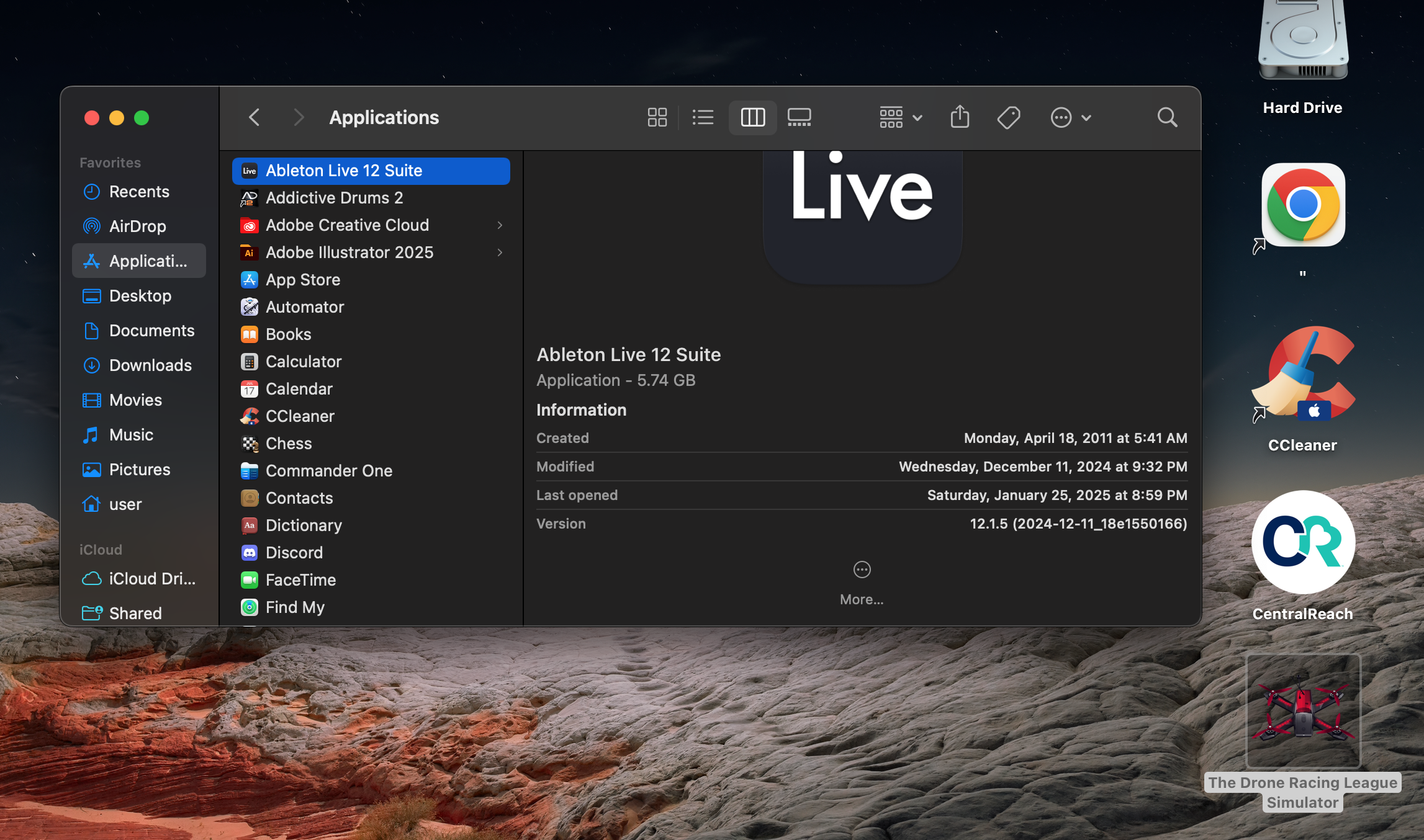This screenshot has width=1424, height=840.
Task: Click the Applications window title
Action: [384, 117]
